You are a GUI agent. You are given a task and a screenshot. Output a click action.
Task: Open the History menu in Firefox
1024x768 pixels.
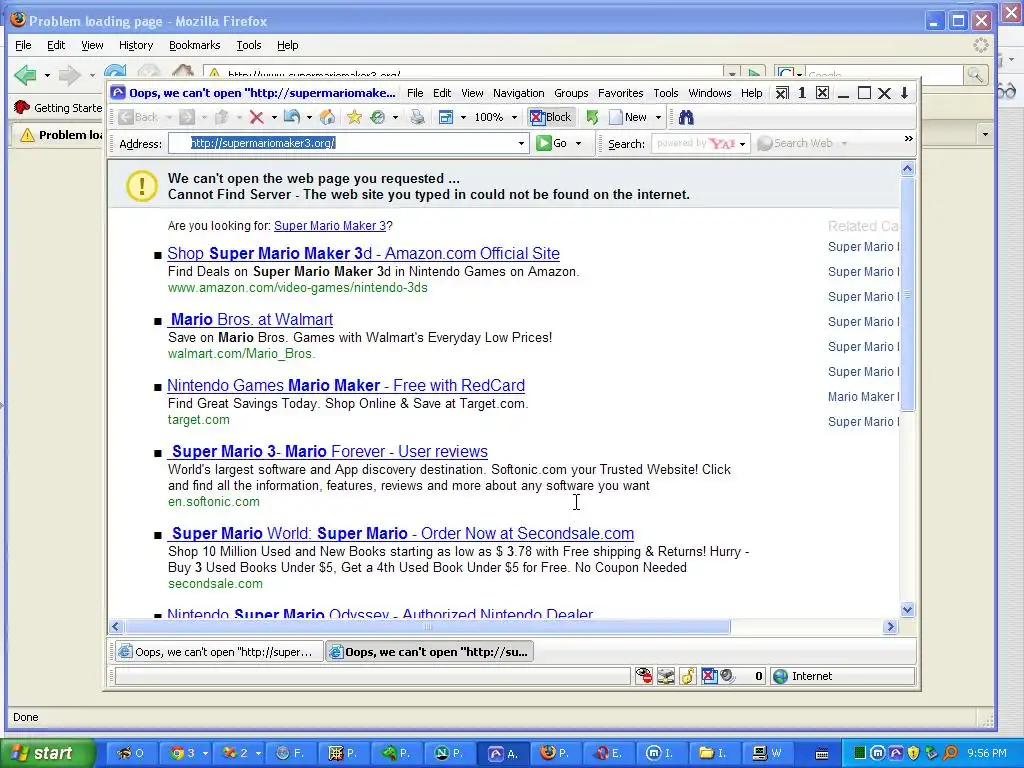coord(136,45)
